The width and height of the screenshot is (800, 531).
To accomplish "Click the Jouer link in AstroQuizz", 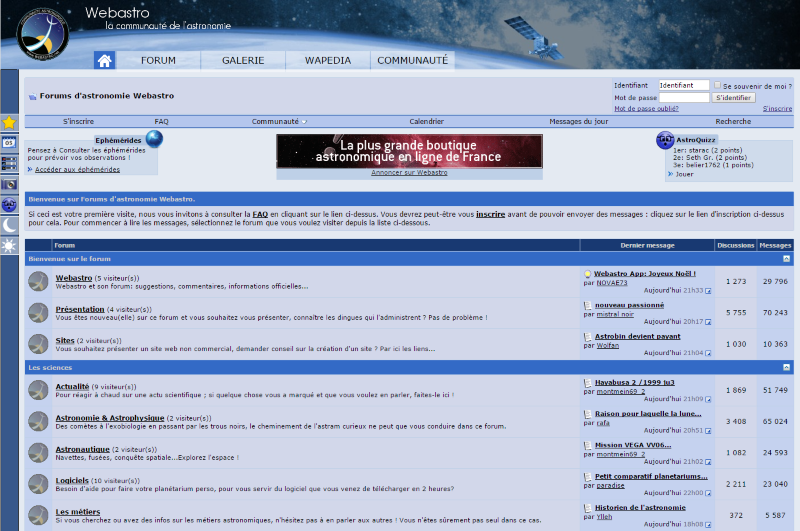I will 684,174.
